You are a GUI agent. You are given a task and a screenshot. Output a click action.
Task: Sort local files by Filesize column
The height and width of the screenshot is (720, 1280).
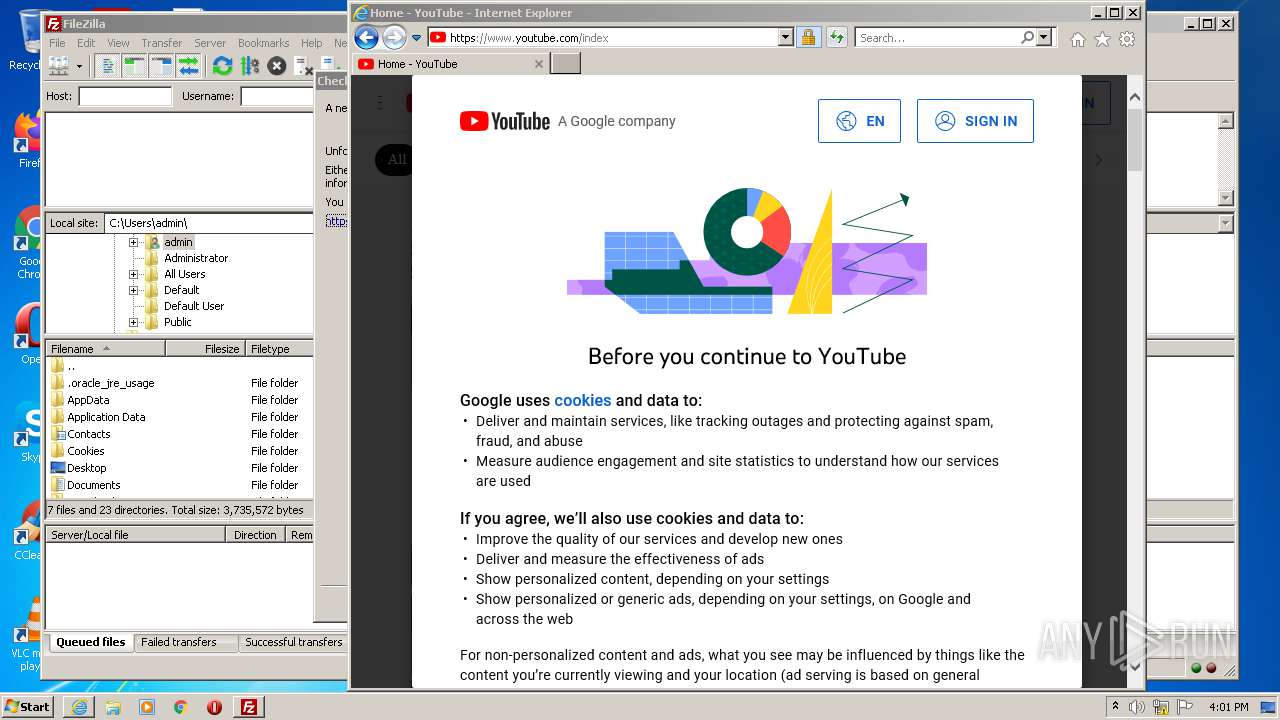206,349
